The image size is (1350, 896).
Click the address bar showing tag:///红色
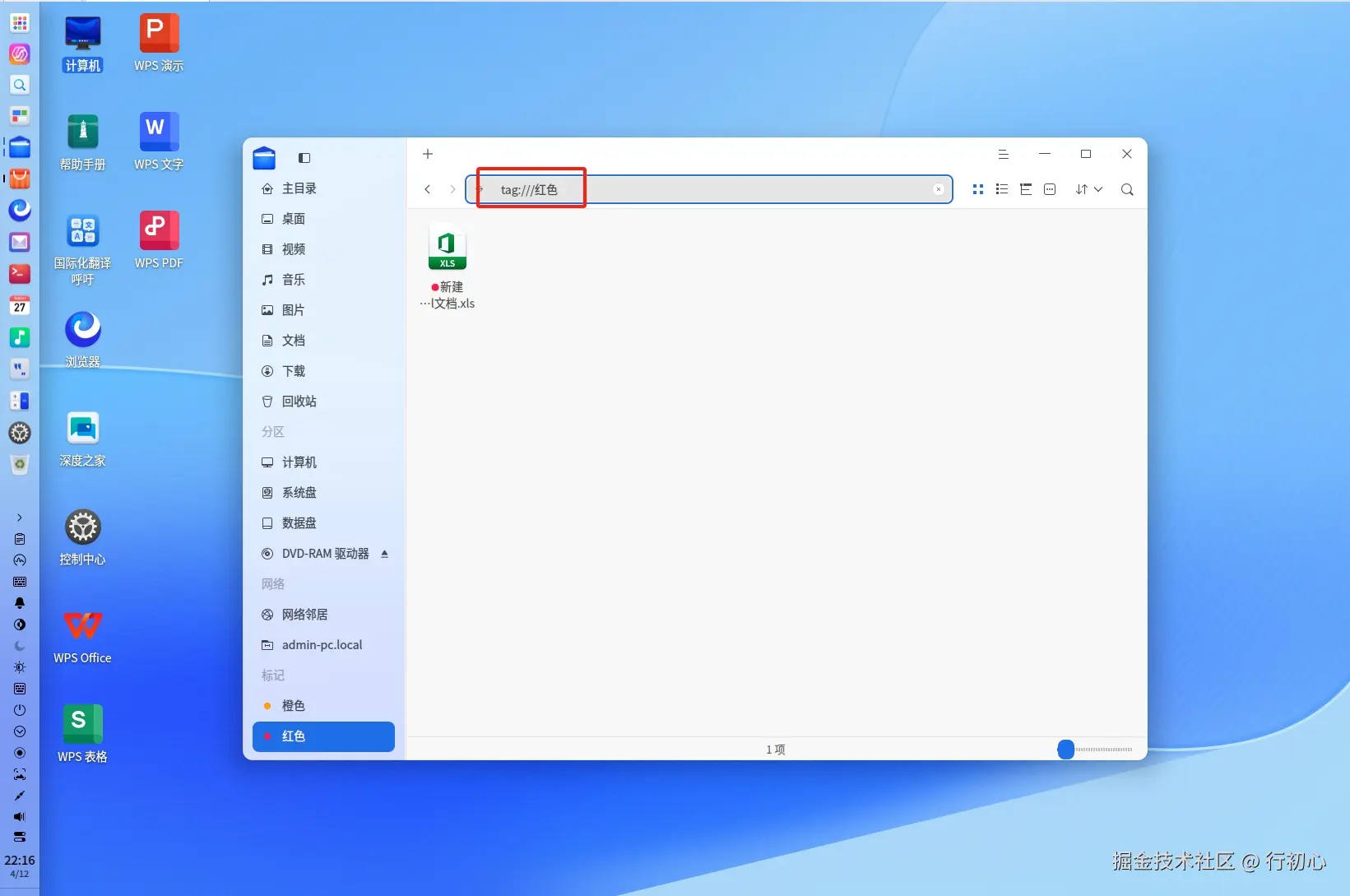(709, 189)
